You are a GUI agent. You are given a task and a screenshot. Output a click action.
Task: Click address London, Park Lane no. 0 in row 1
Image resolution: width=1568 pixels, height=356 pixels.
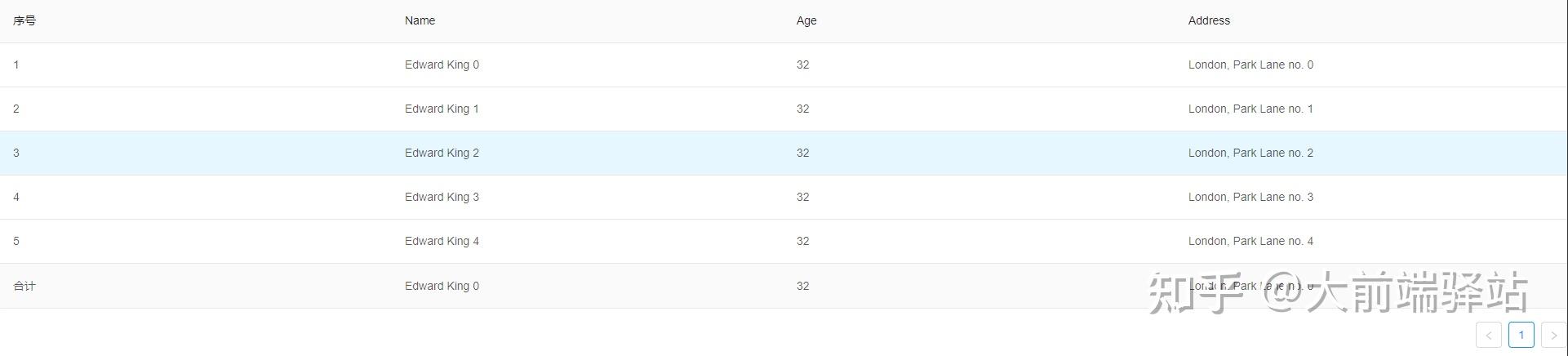[x=1250, y=65]
